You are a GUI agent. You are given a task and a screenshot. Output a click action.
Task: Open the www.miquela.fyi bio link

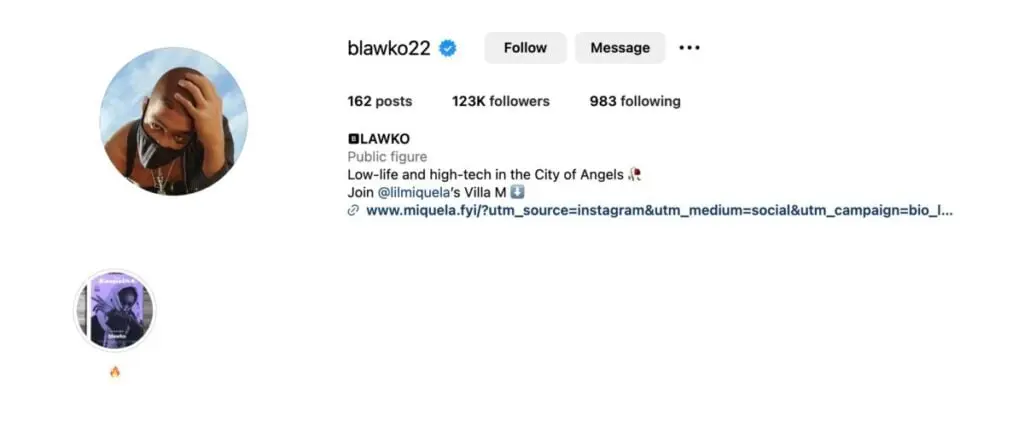click(659, 210)
